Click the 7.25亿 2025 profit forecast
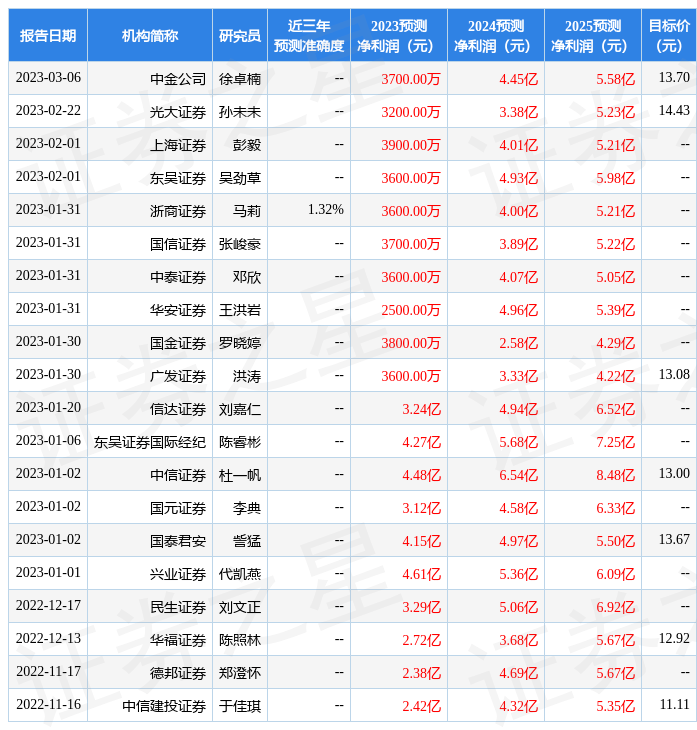The height and width of the screenshot is (730, 697). click(x=615, y=442)
